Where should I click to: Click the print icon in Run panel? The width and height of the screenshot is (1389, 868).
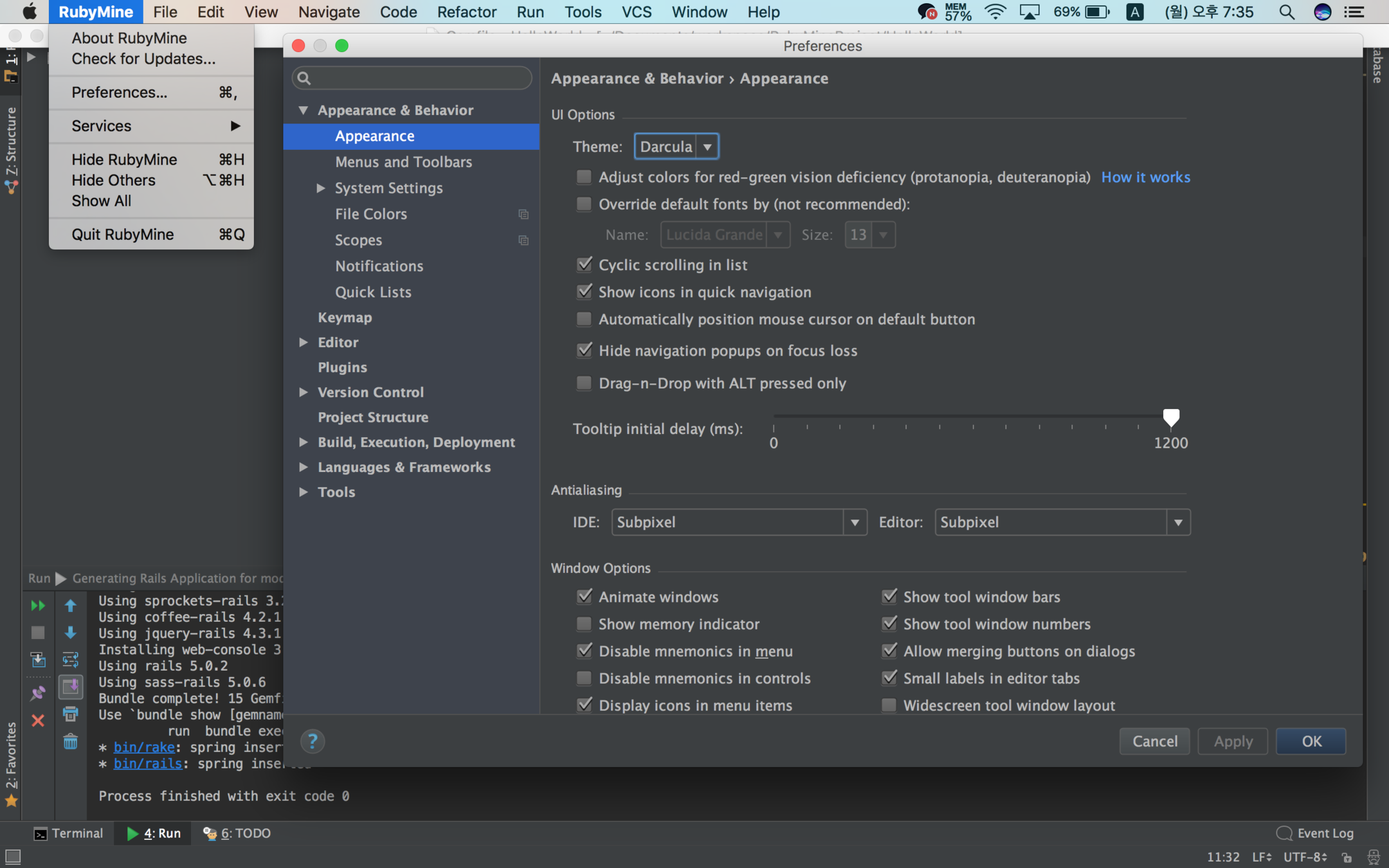click(70, 714)
